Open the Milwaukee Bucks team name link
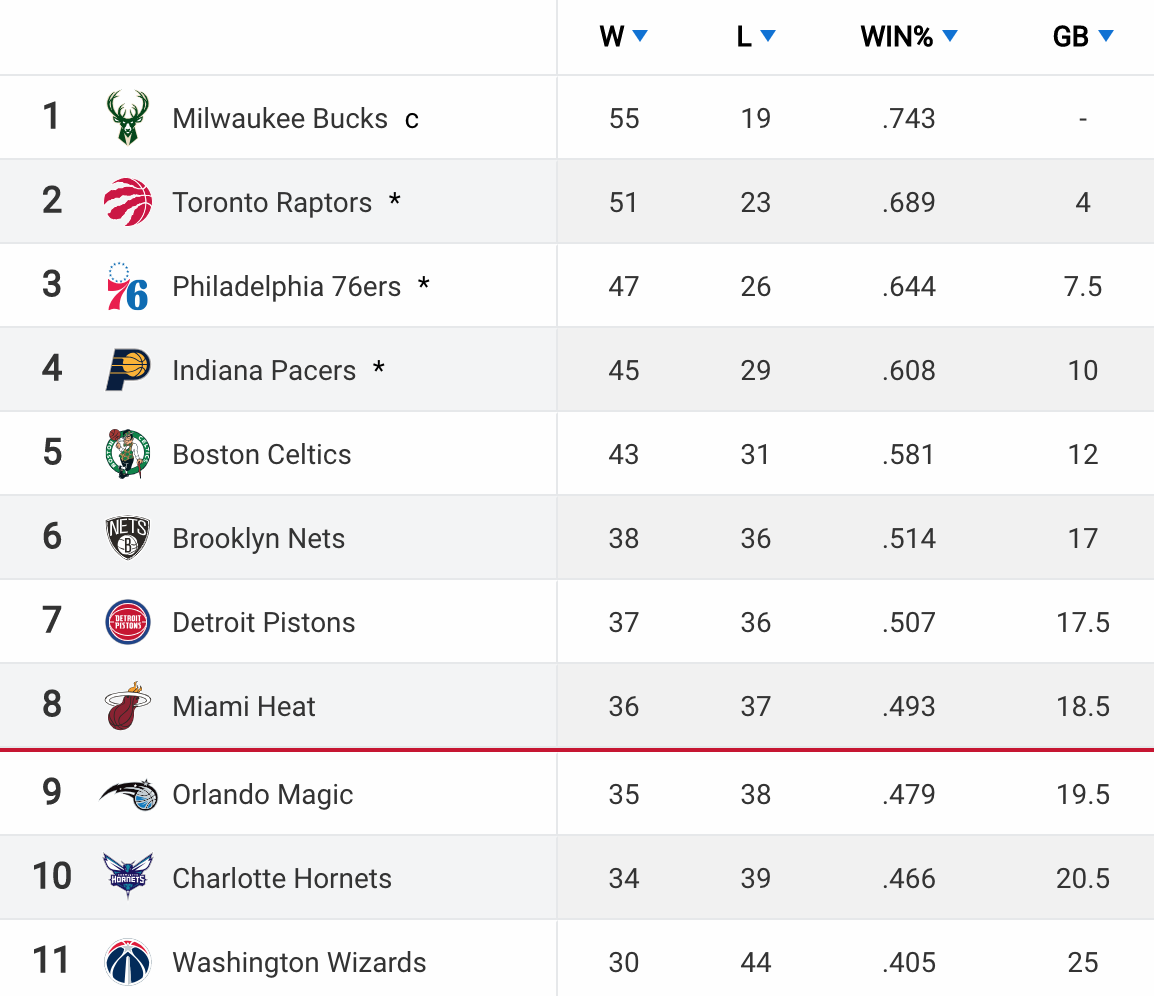Screen dimensions: 1154x996 tap(280, 118)
